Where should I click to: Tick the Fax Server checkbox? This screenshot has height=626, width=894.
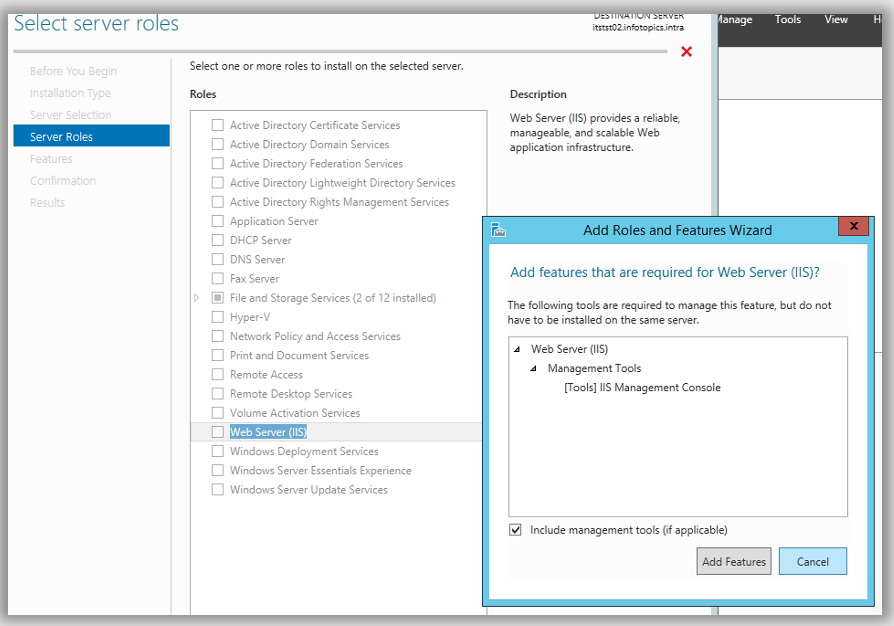(217, 278)
